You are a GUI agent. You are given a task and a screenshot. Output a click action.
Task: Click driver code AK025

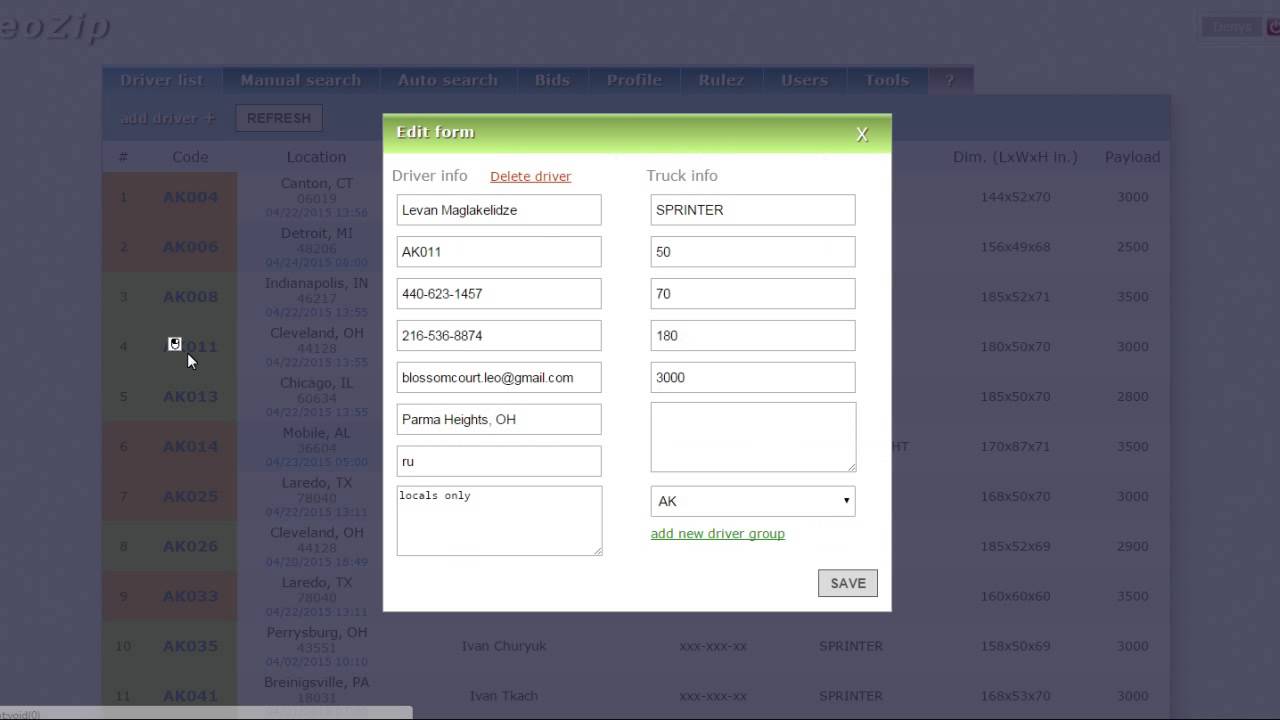click(x=190, y=497)
